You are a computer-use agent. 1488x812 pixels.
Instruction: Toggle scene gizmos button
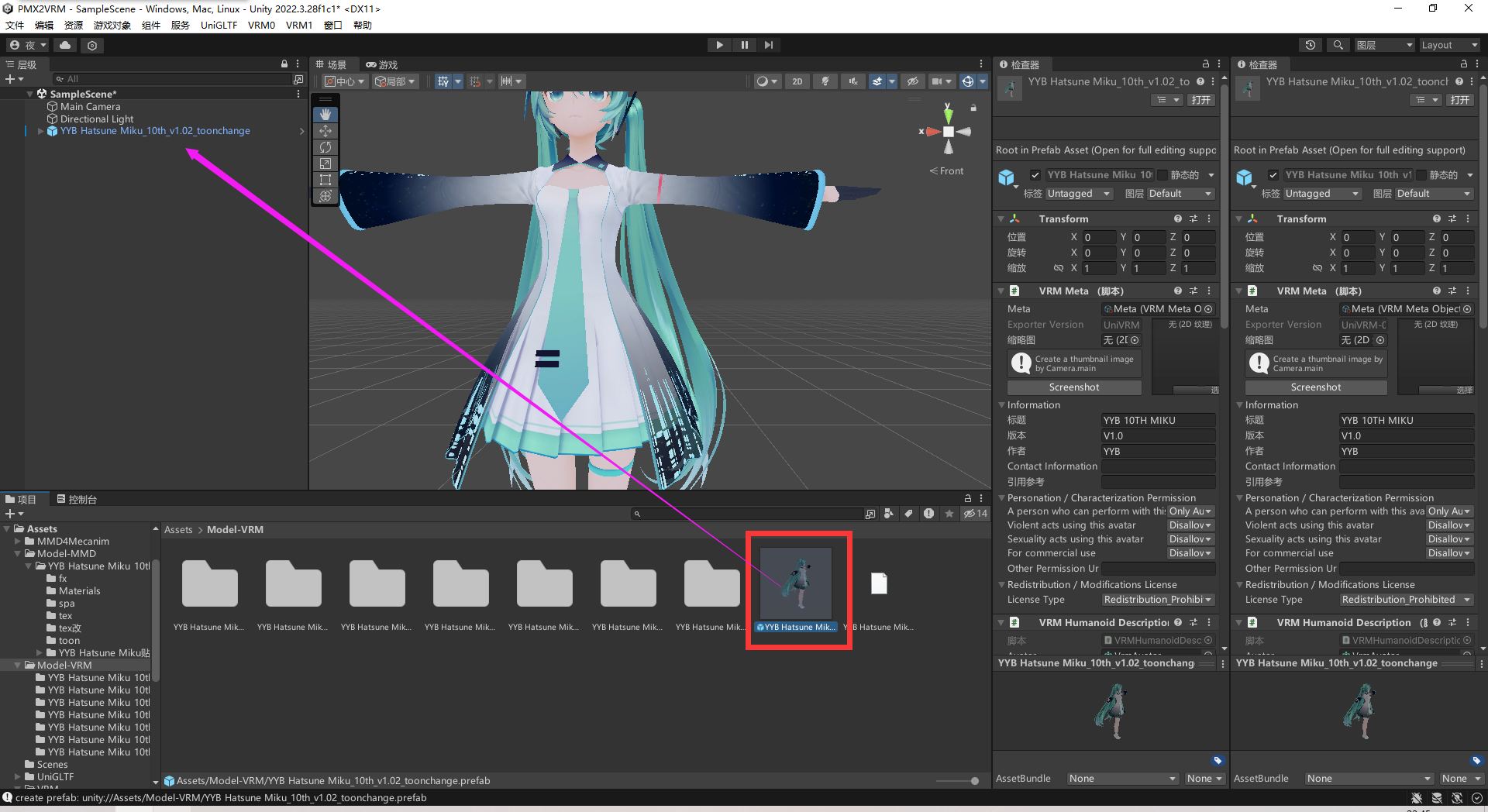click(967, 81)
